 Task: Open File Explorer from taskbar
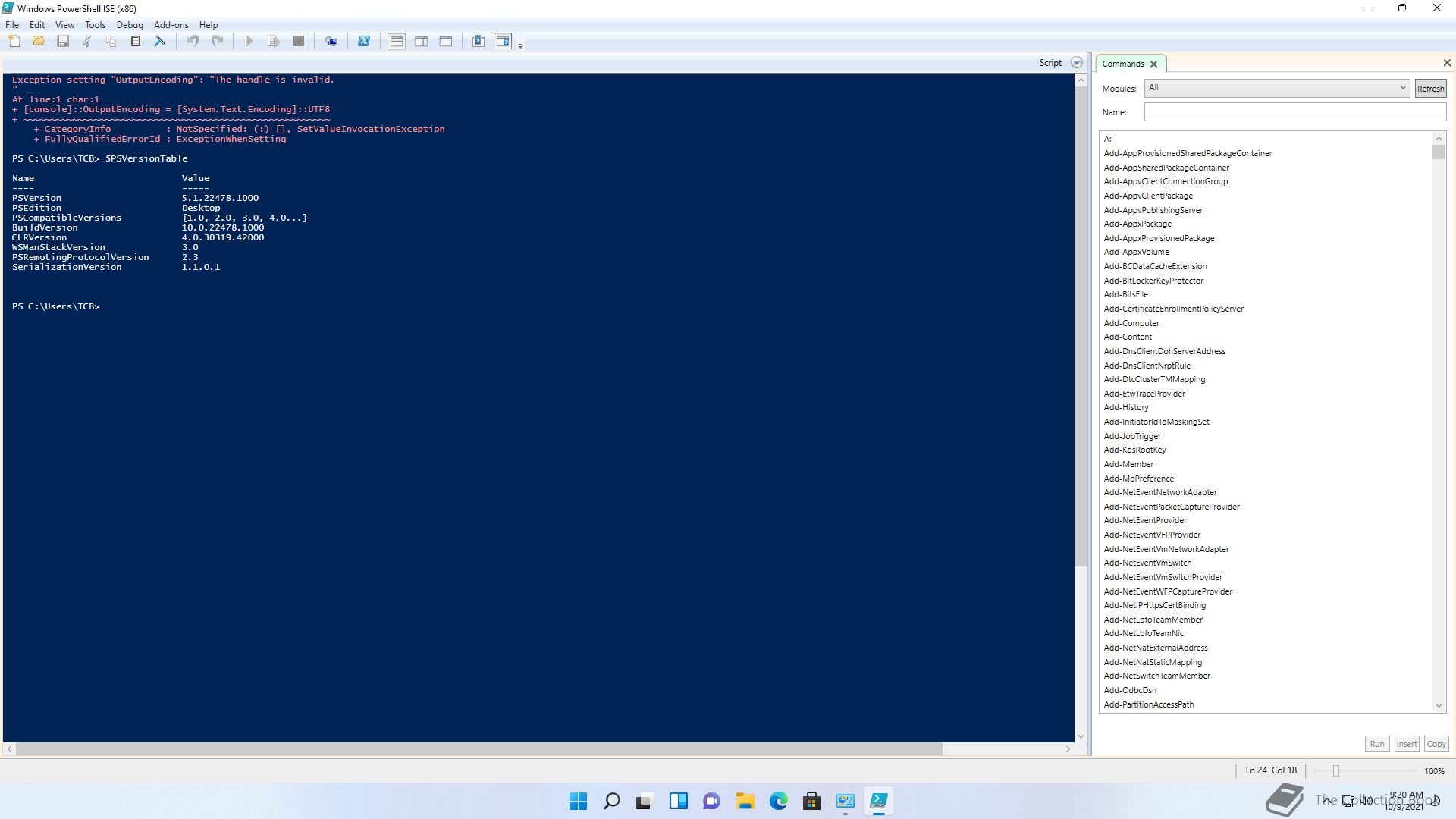click(x=745, y=802)
